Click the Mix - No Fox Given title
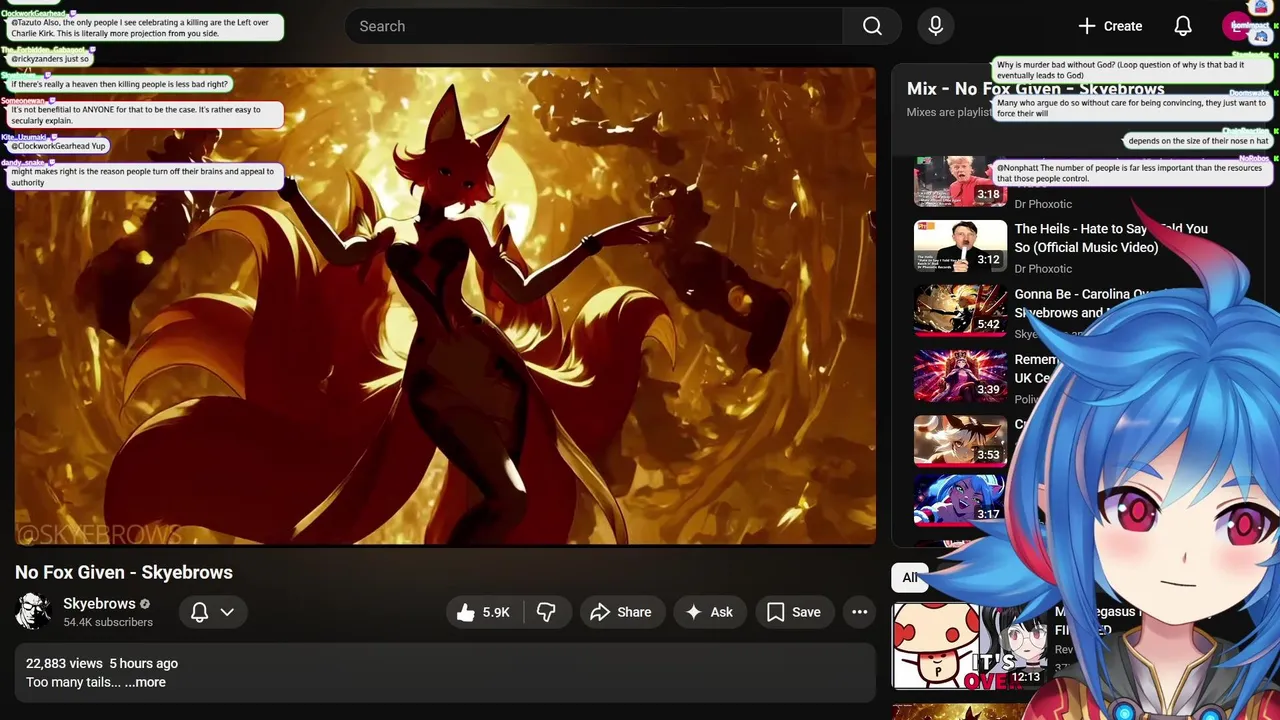The width and height of the screenshot is (1280, 720). tap(1035, 89)
